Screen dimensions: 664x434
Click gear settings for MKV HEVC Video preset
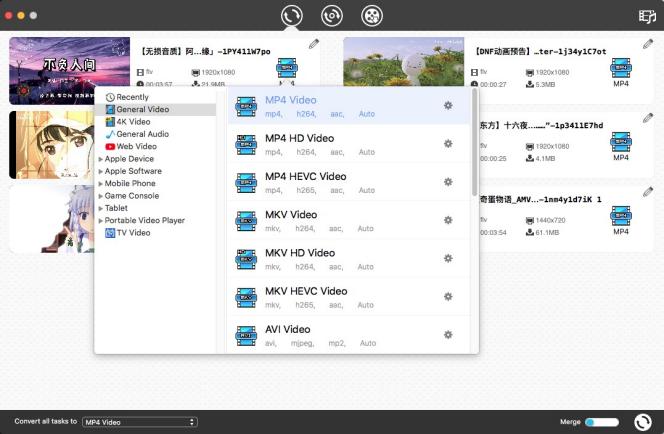(x=448, y=296)
